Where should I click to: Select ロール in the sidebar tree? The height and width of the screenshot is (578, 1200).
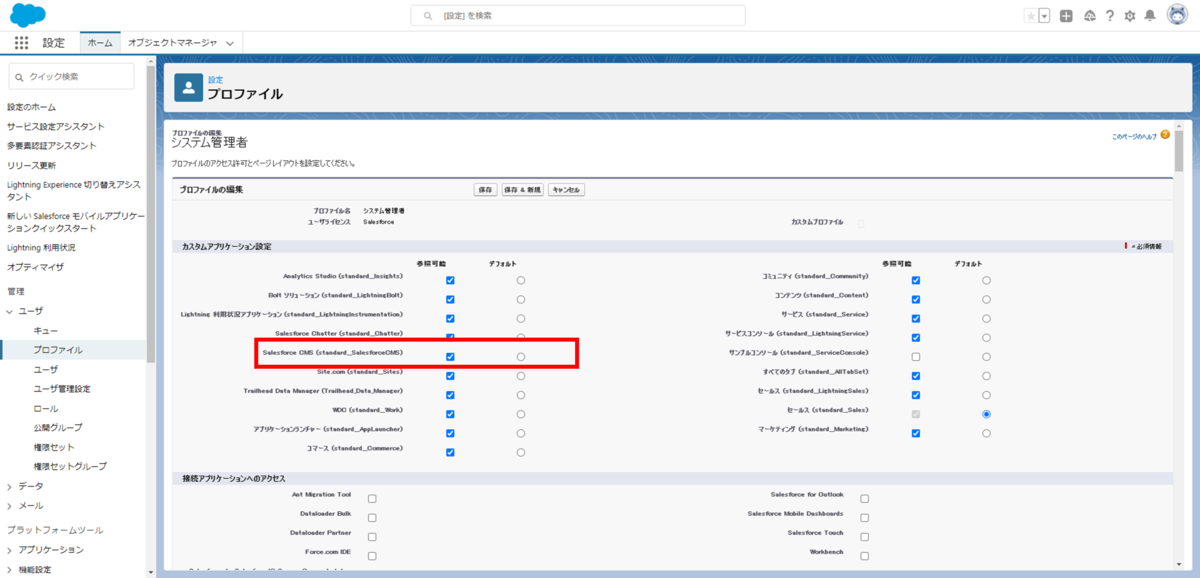(x=46, y=408)
